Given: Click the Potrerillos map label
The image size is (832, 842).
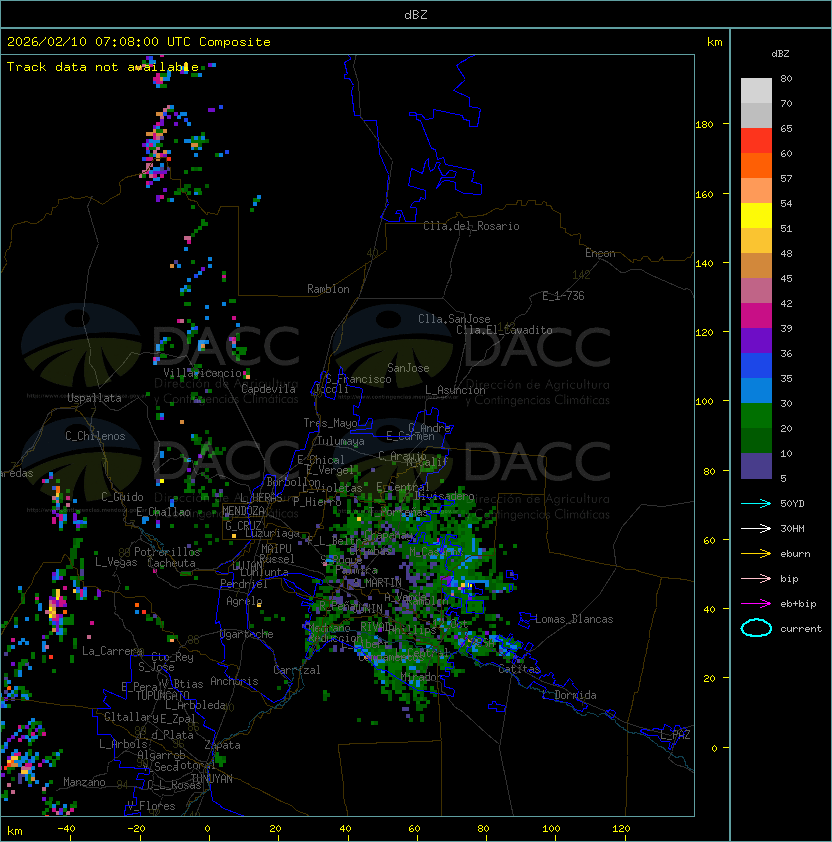Looking at the screenshot, I should (167, 551).
